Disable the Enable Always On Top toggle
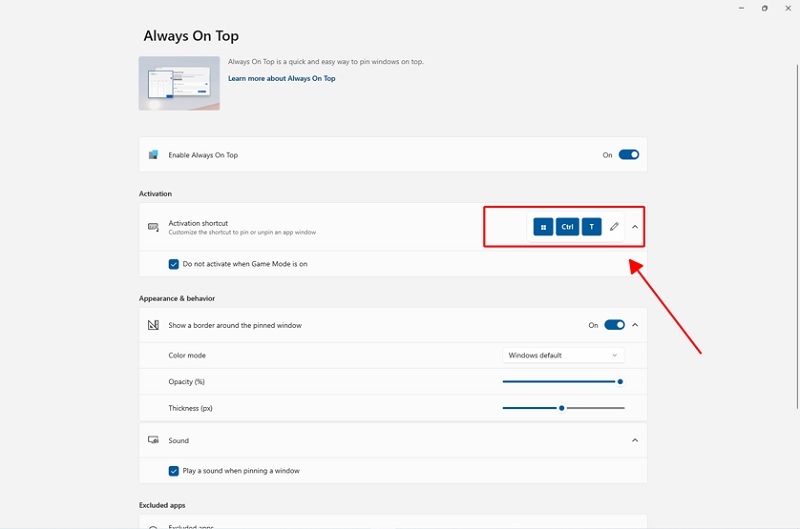This screenshot has height=529, width=800. click(x=628, y=155)
